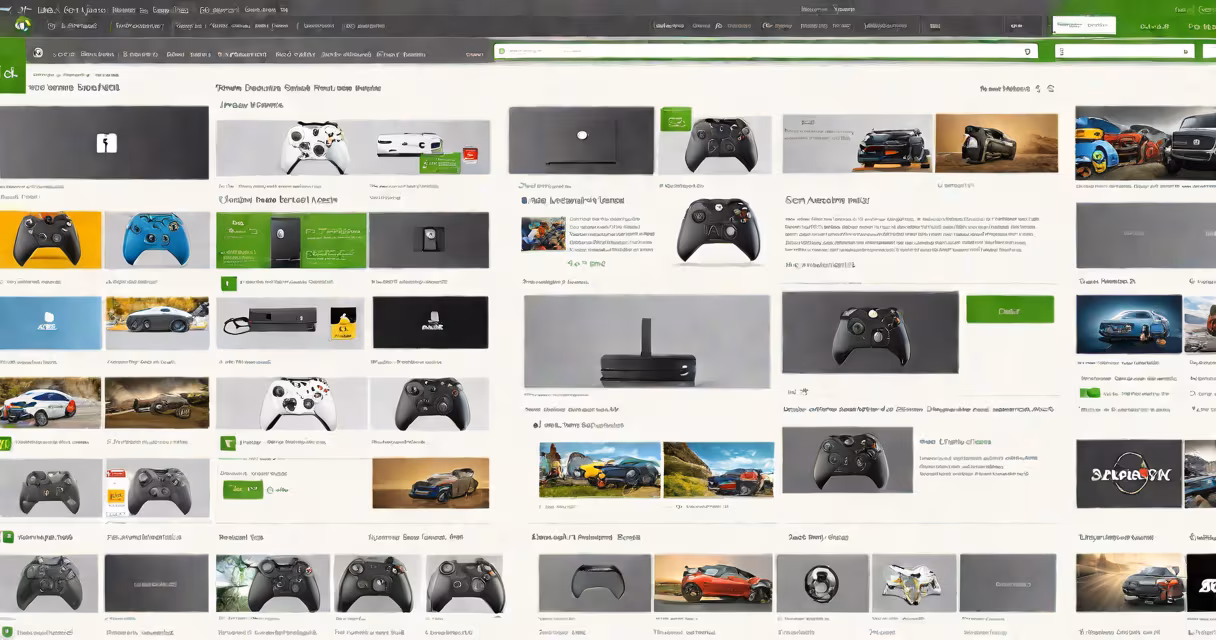1216x640 pixels.
Task: Open the small colorful game cover thumbnail
Action: point(543,234)
